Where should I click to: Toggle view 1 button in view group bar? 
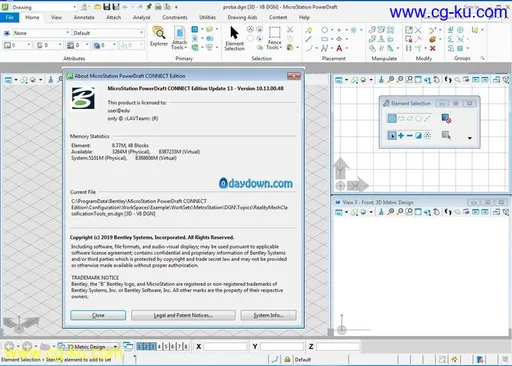click(x=139, y=347)
